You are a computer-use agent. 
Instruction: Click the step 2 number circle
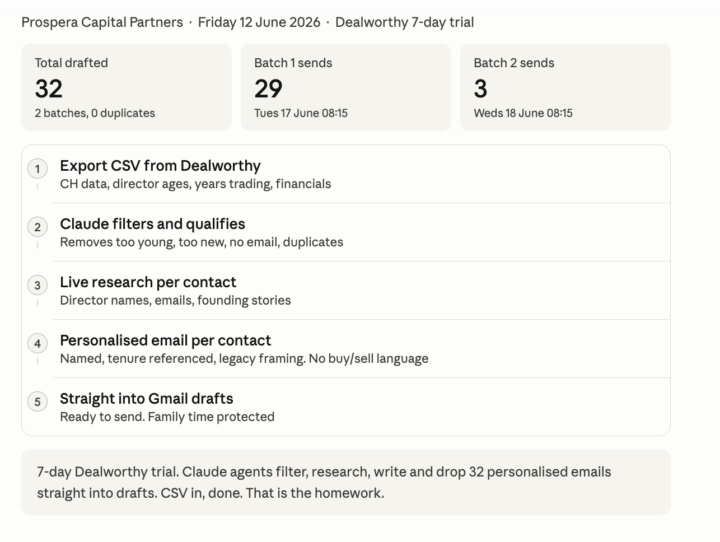point(38,227)
